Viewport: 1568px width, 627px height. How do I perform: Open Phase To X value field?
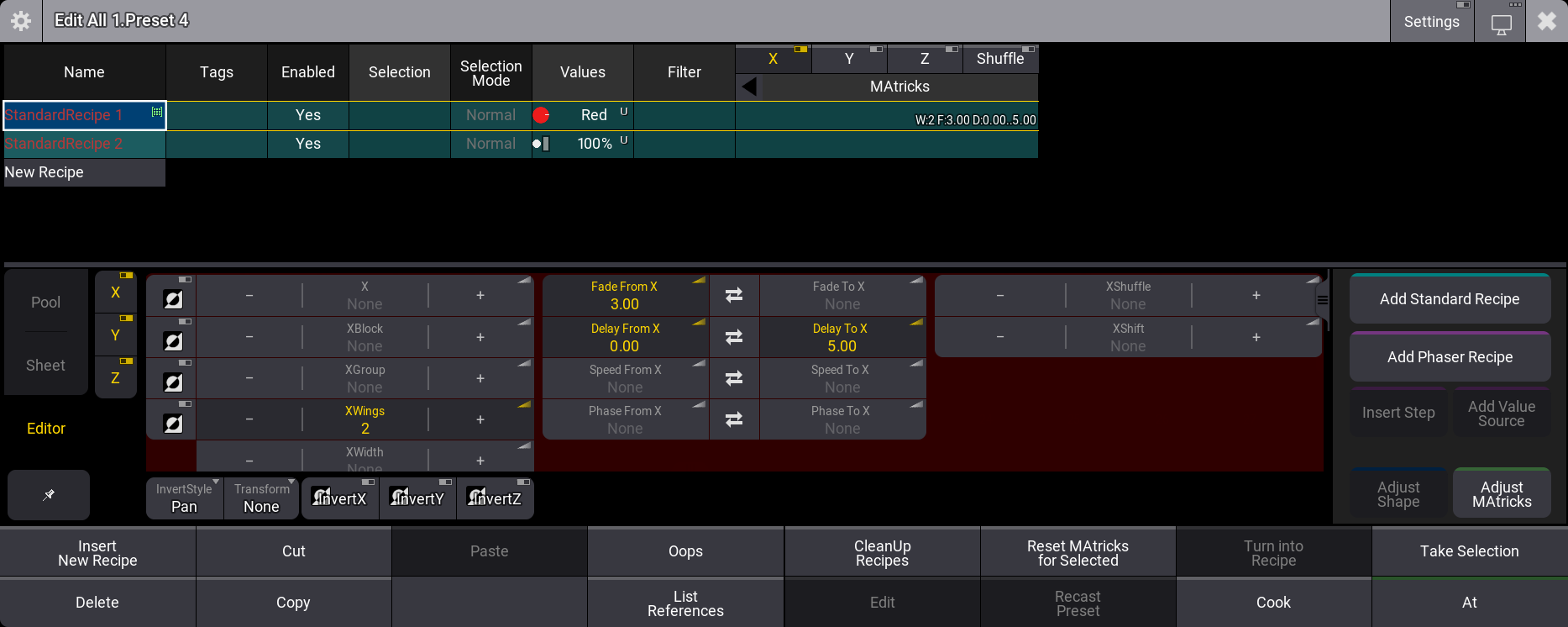click(842, 419)
